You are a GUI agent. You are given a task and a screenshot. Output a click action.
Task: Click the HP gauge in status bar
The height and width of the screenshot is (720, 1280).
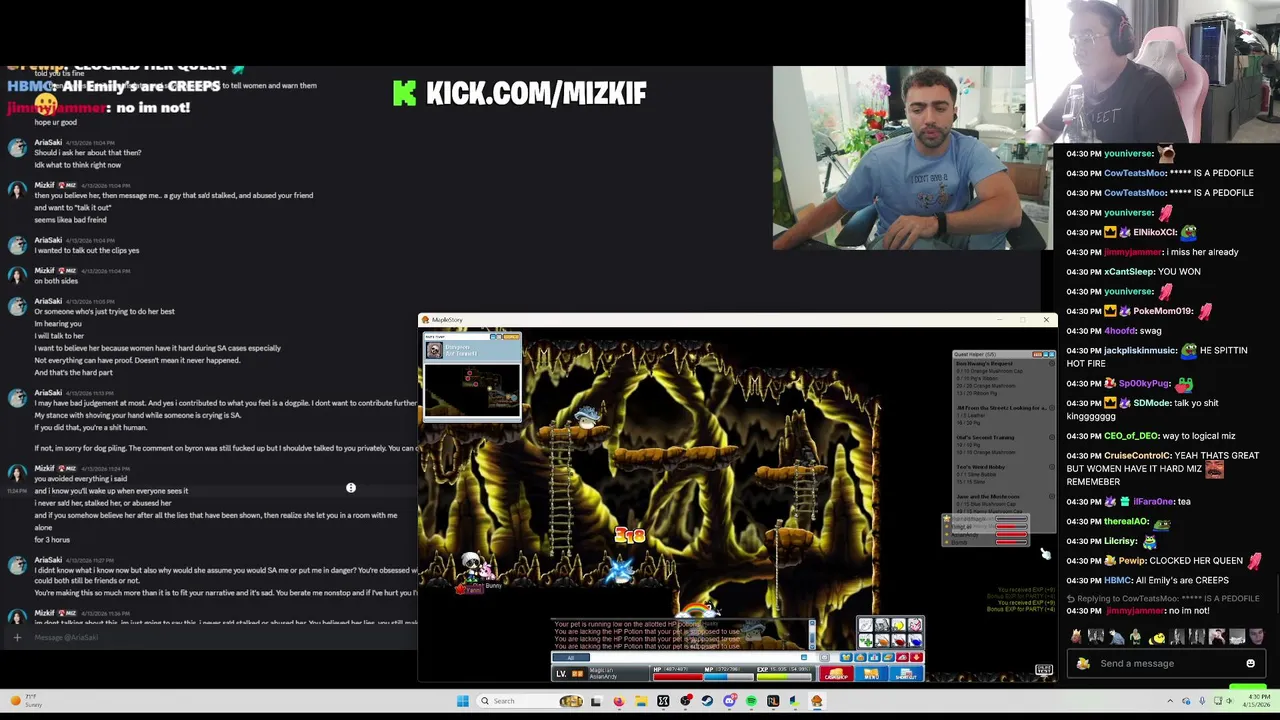pos(679,677)
